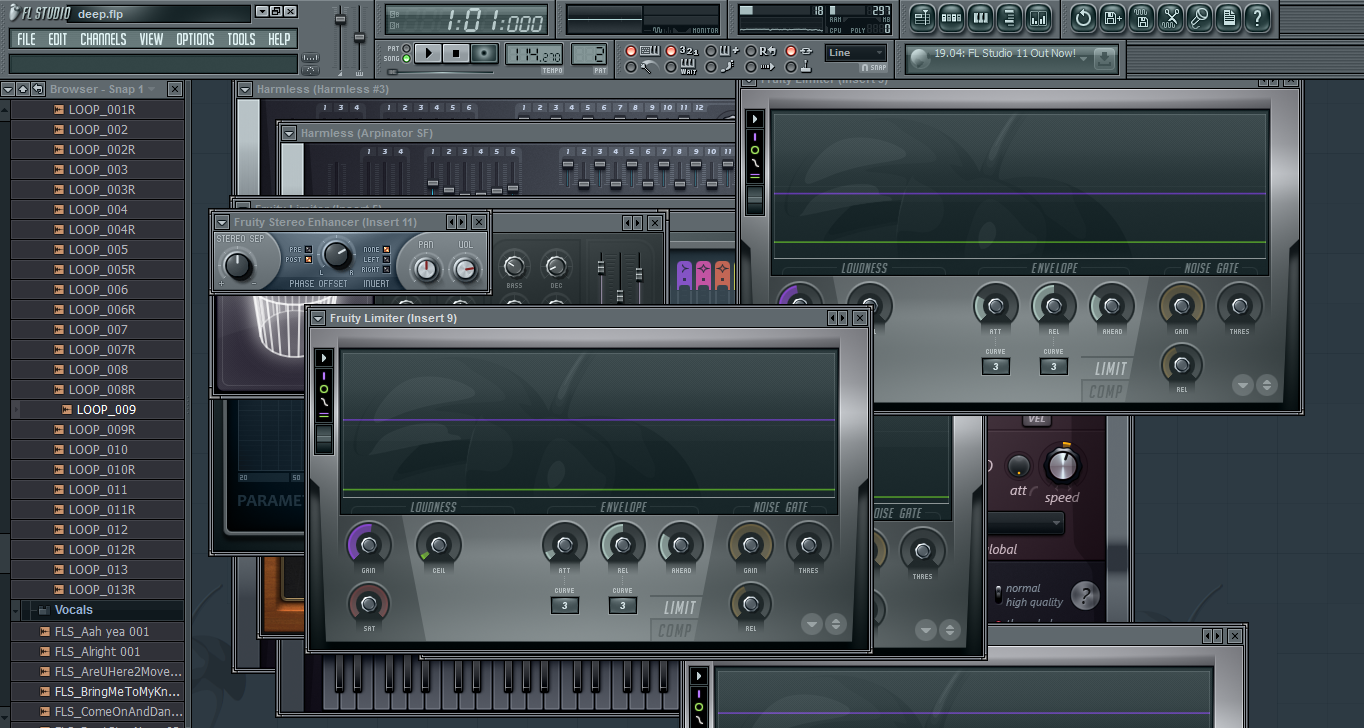Open the Harmless #3 window menu arrow
The height and width of the screenshot is (728, 1364).
pyautogui.click(x=245, y=89)
